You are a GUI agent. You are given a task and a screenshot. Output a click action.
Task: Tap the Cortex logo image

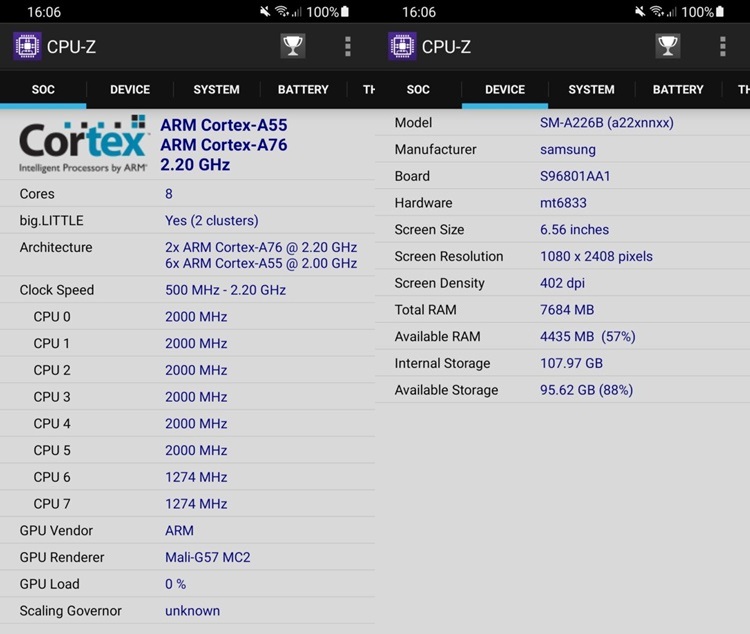(83, 144)
